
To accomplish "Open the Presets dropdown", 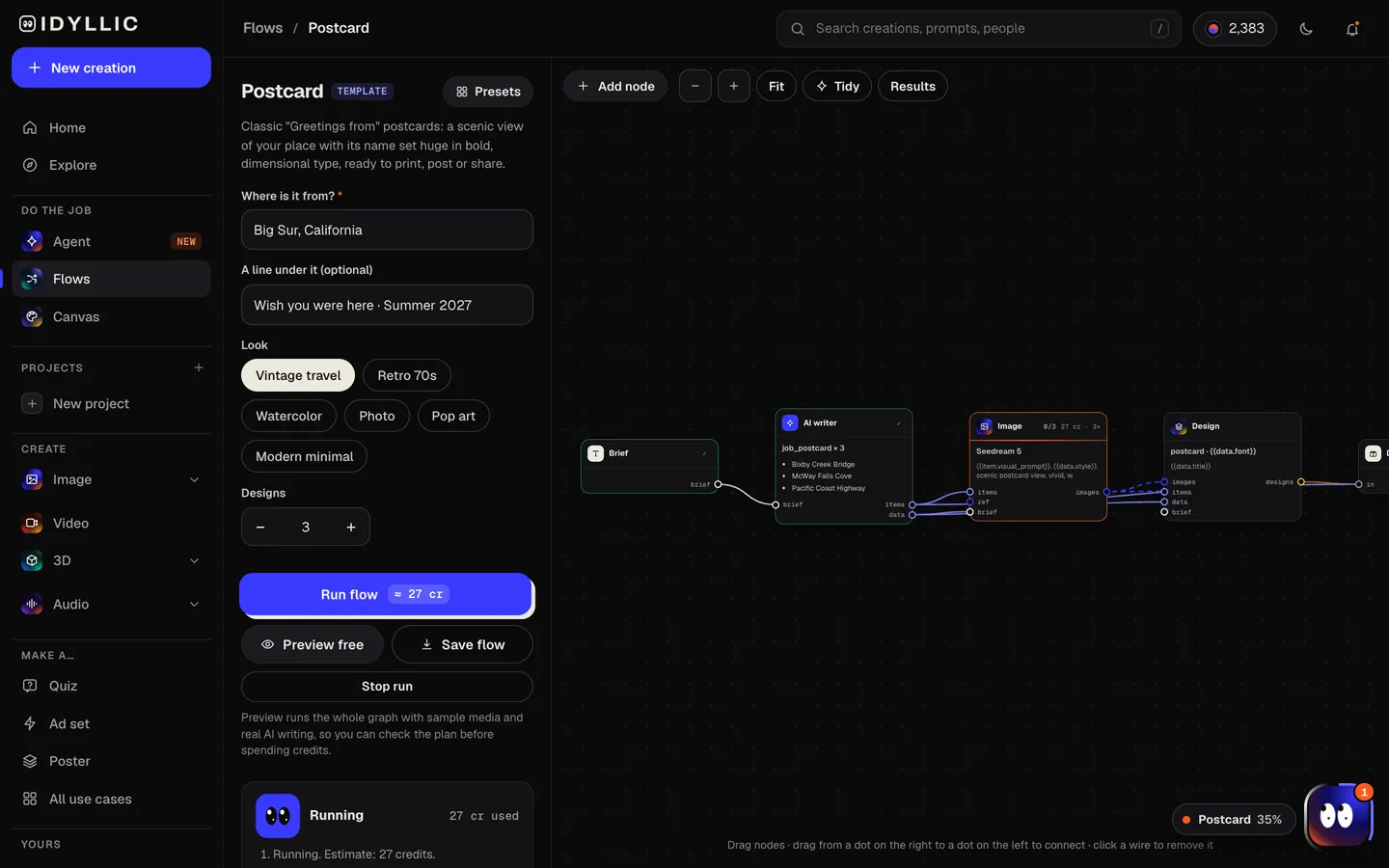I will [488, 92].
